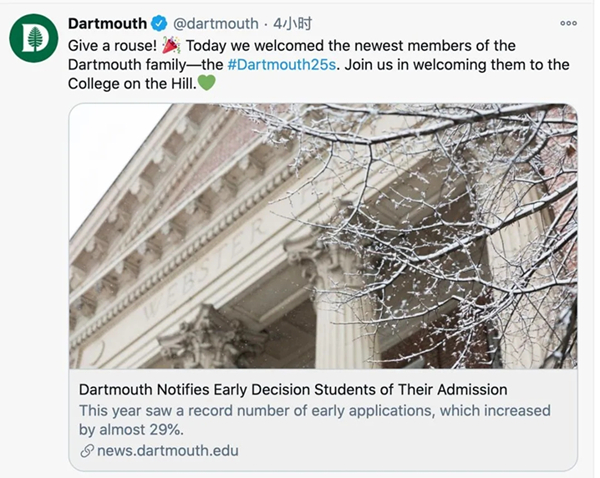Screen dimensions: 600x478
Task: Click the "Give a rouse!" tweet text
Action: (110, 45)
